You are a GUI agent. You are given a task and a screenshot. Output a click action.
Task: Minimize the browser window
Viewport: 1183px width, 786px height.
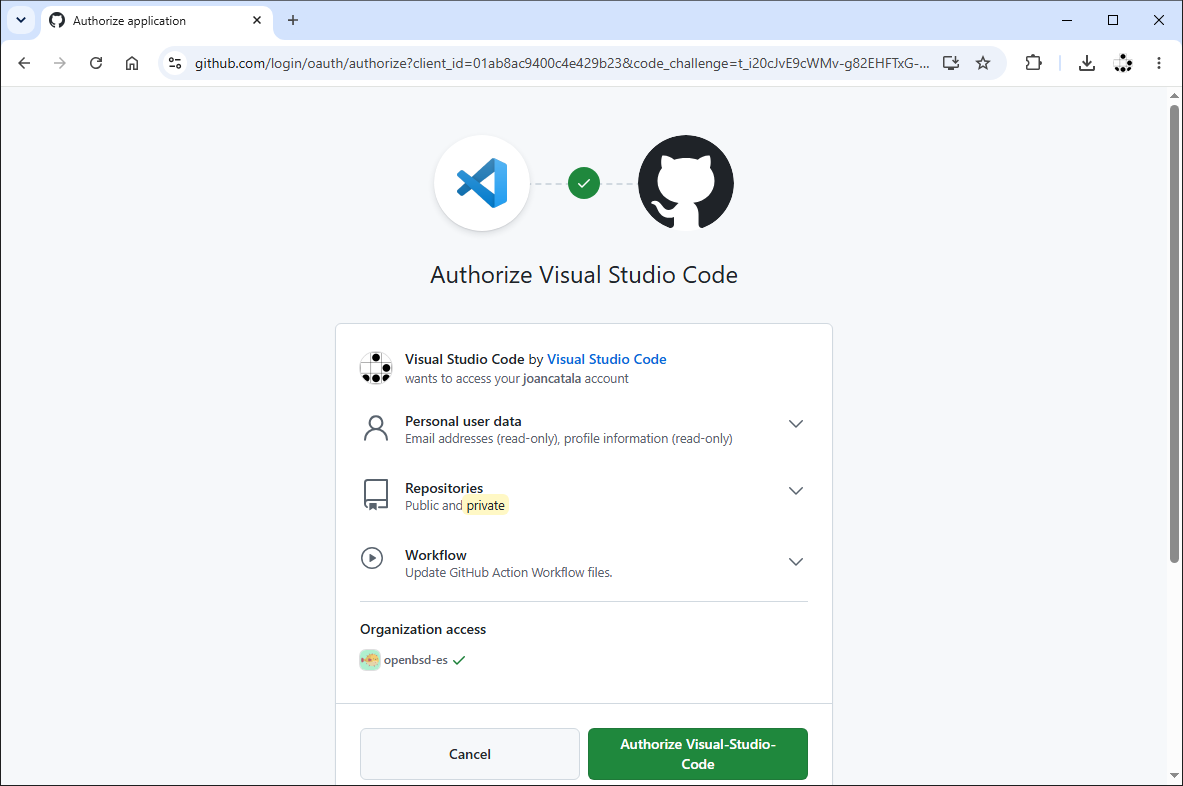pyautogui.click(x=1067, y=20)
